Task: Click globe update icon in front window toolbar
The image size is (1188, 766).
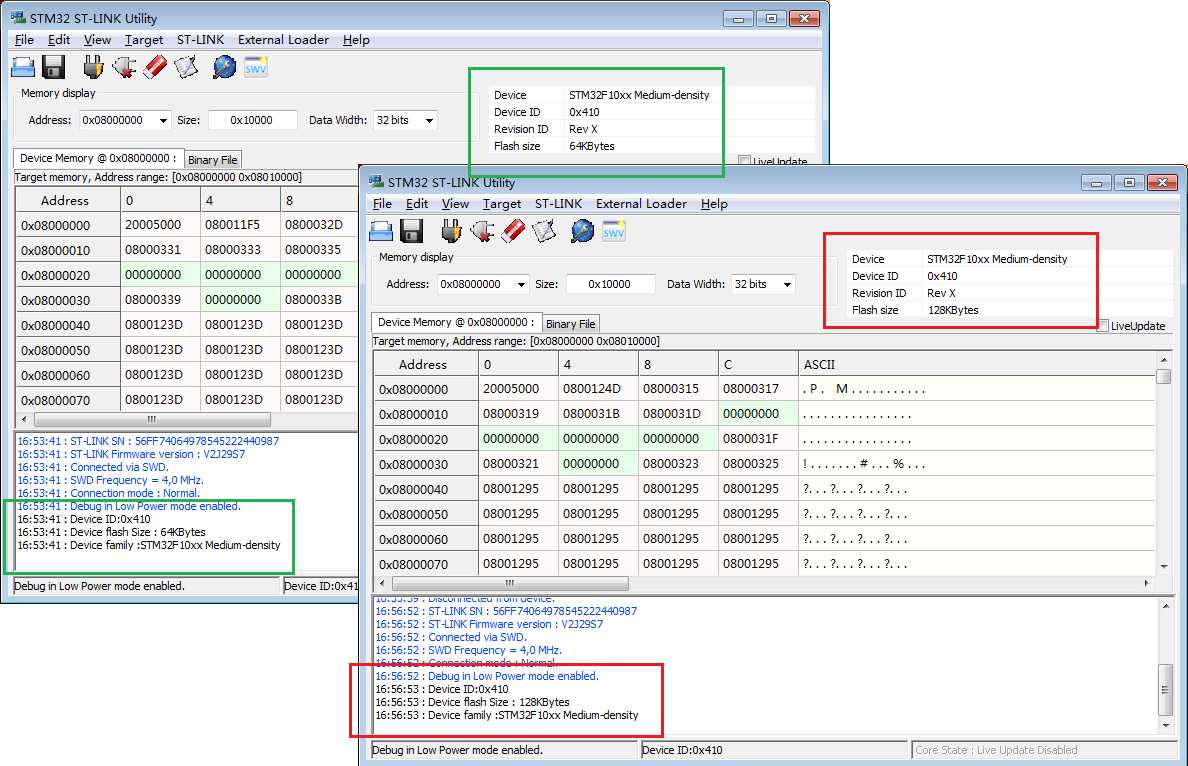Action: [x=582, y=231]
